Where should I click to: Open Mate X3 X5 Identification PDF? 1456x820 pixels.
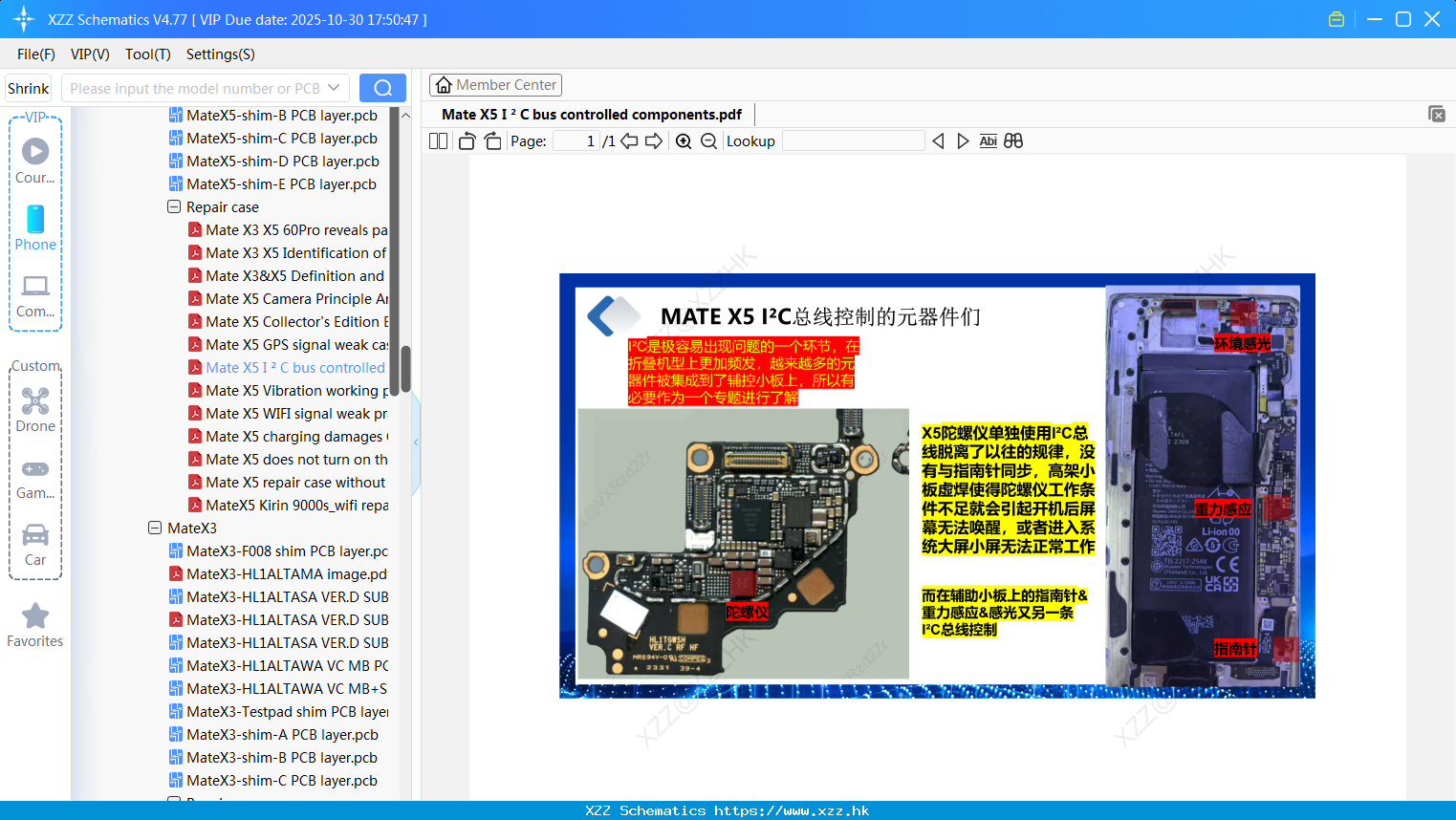point(288,252)
